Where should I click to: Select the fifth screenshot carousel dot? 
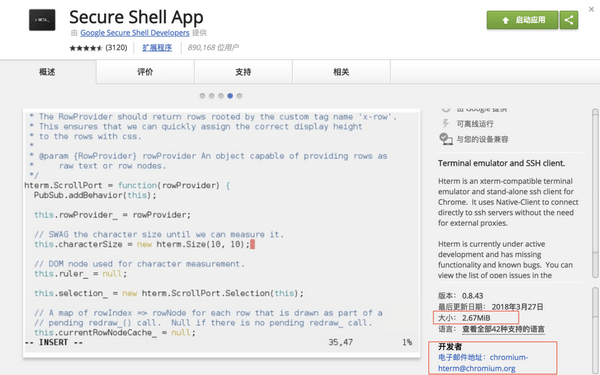pos(240,96)
